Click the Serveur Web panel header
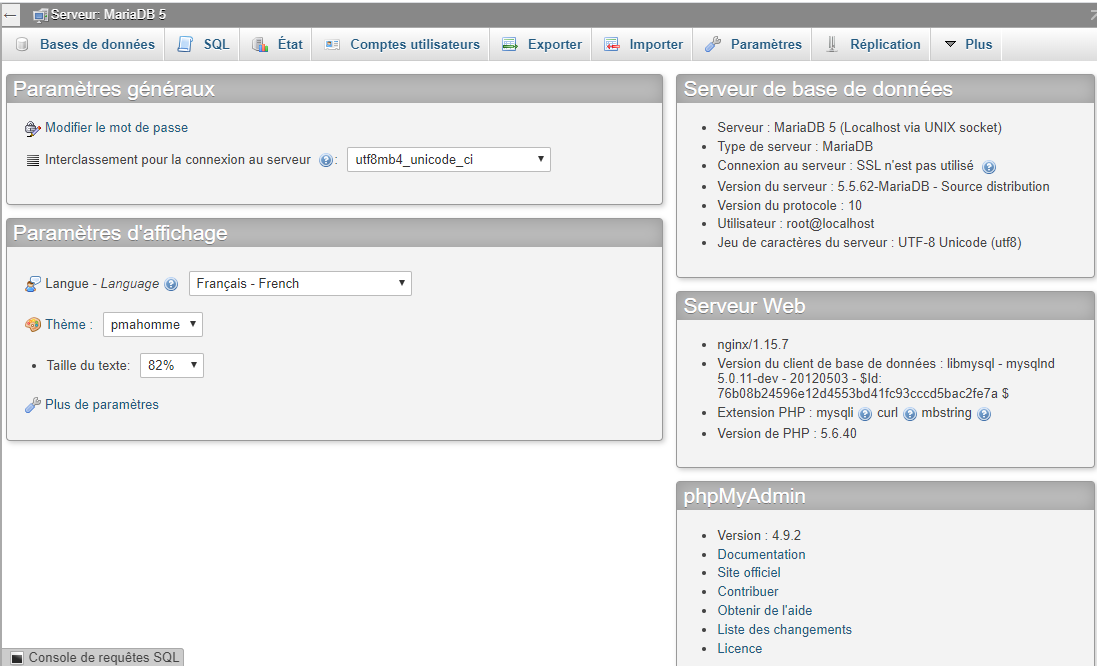This screenshot has height=666, width=1097. [885, 306]
